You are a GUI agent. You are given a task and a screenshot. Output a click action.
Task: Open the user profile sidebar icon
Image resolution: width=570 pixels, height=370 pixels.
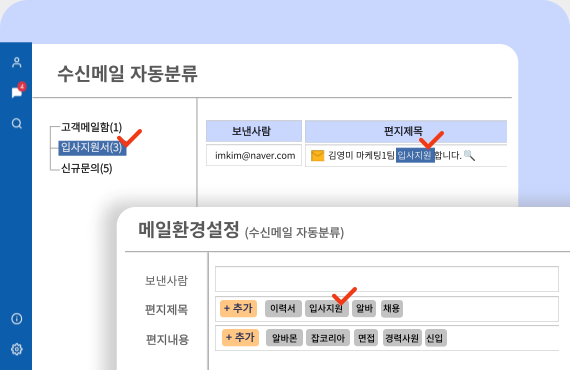[17, 62]
